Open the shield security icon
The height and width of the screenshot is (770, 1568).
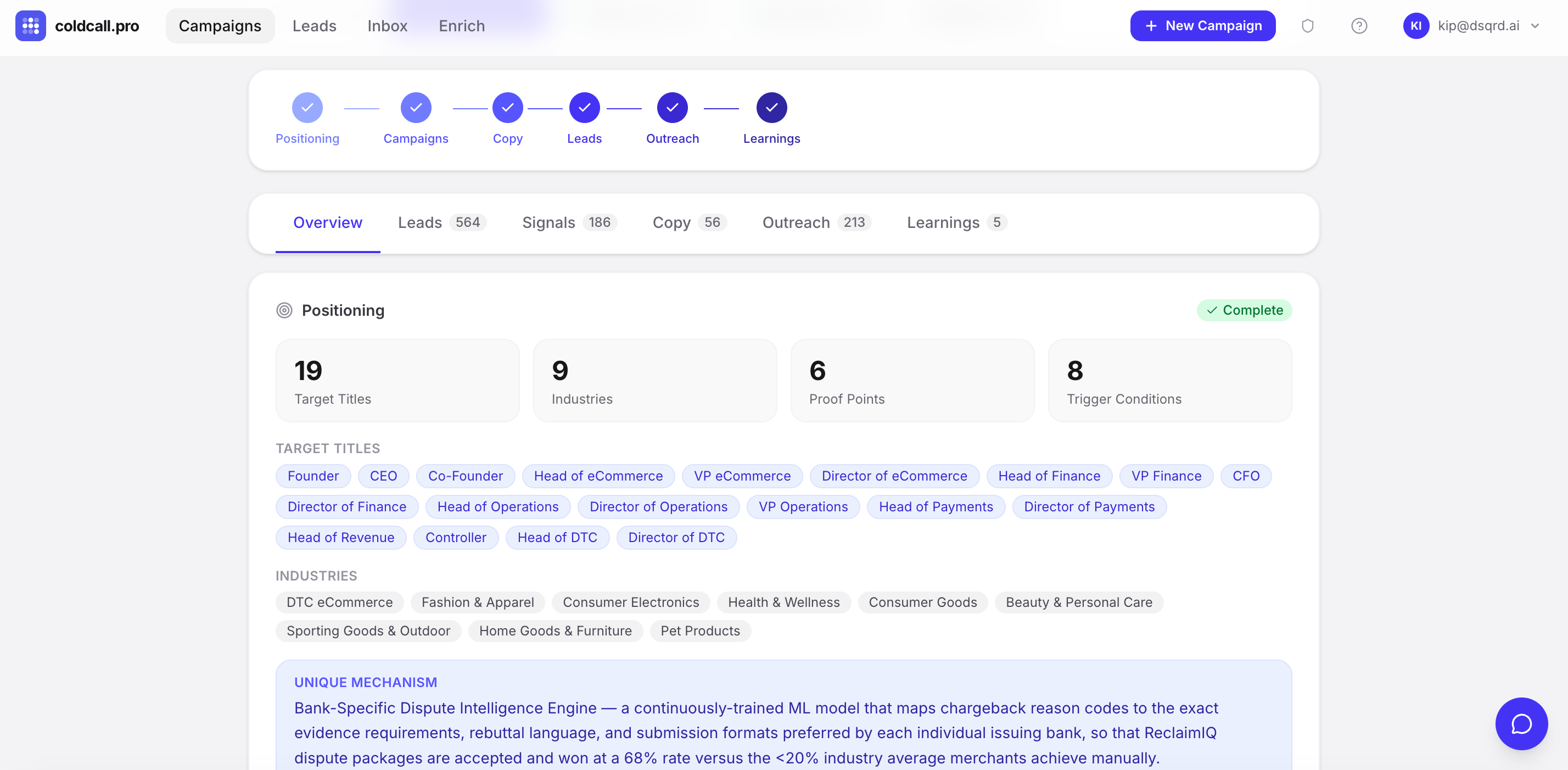point(1307,26)
